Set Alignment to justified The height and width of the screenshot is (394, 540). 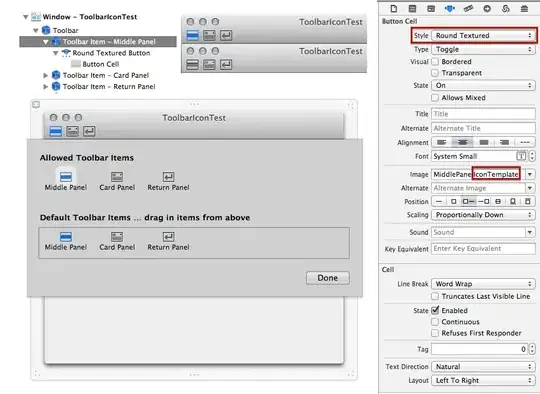point(484,142)
